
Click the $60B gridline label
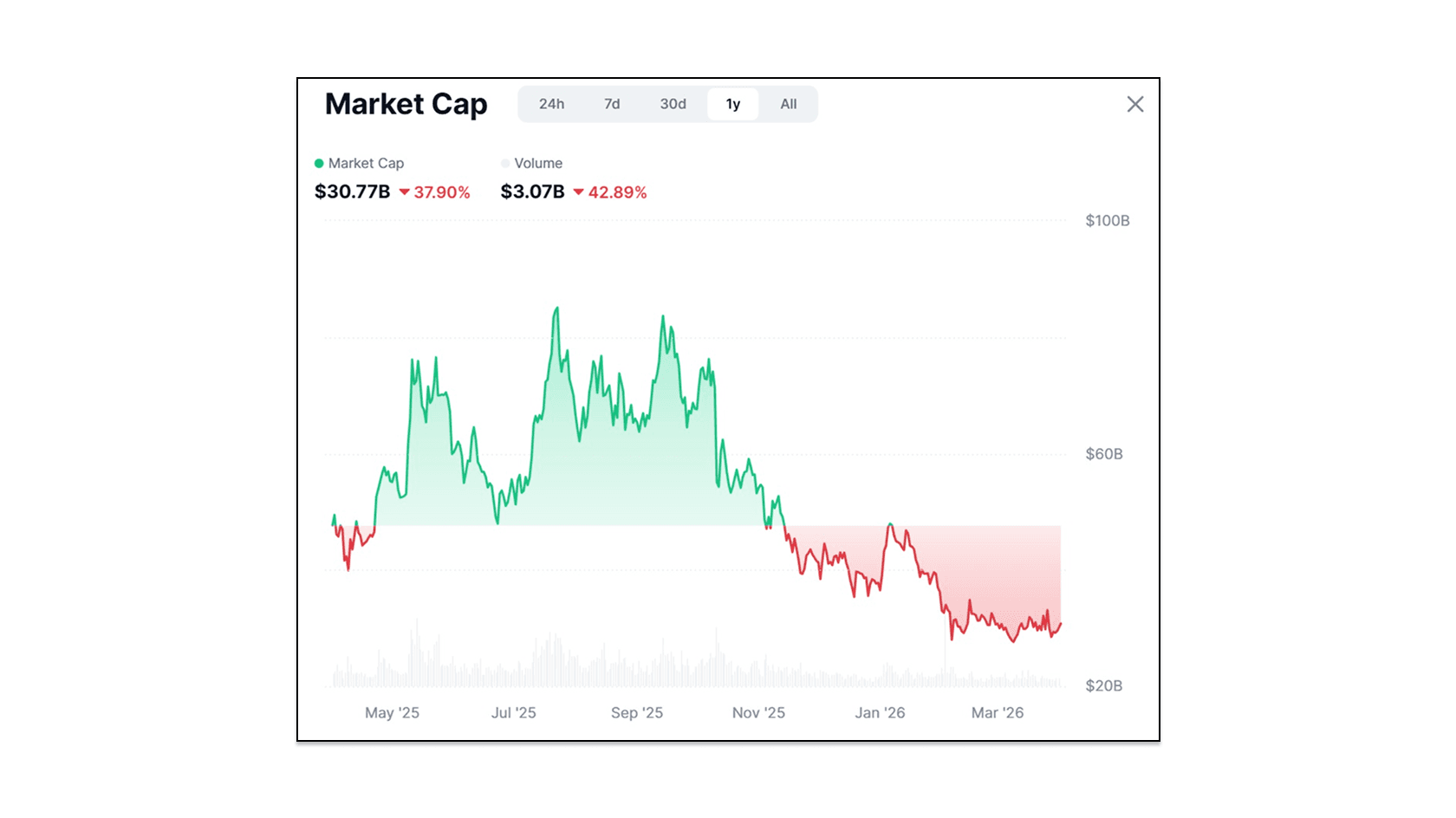click(1102, 453)
